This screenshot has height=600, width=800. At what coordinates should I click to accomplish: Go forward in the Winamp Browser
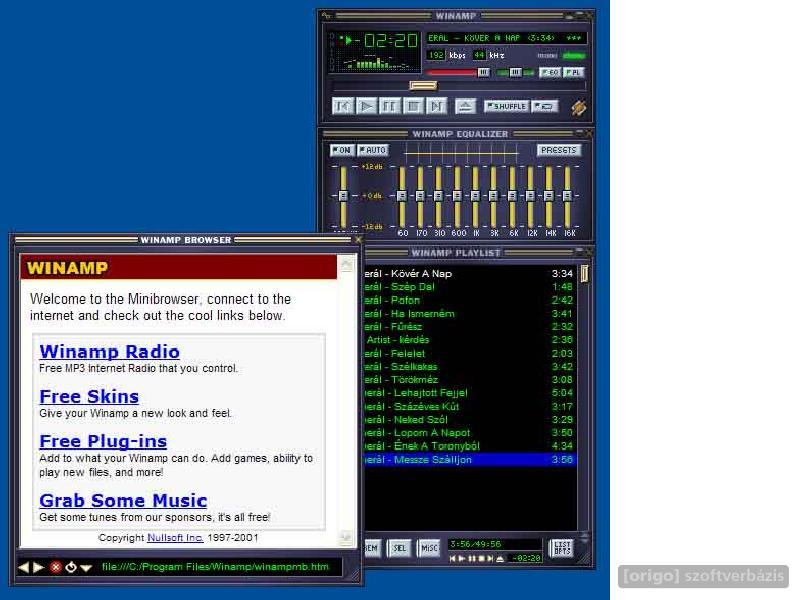(x=38, y=567)
